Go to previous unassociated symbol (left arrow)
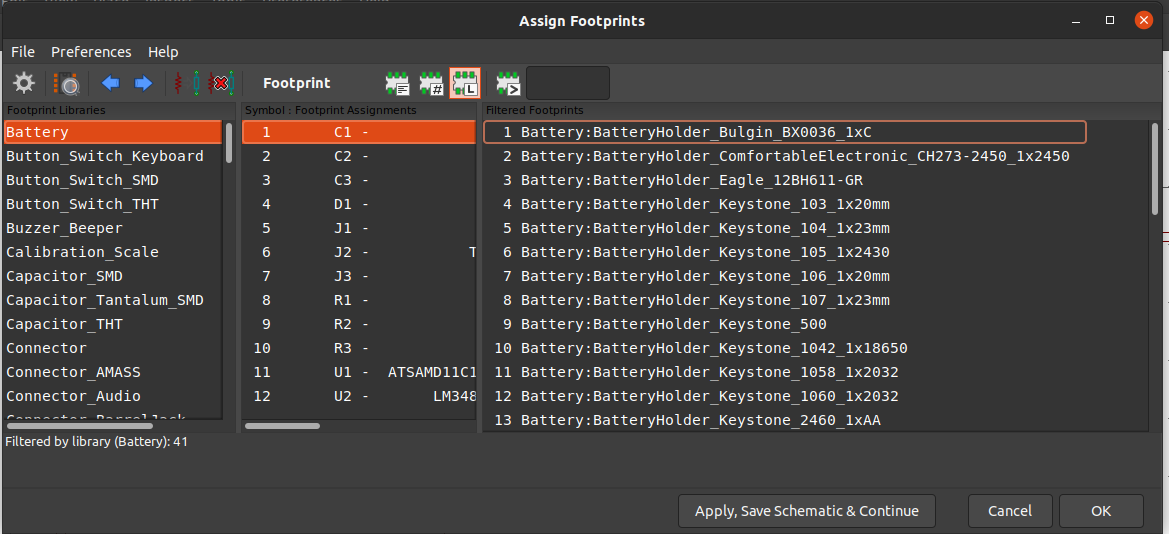Viewport: 1169px width, 534px height. [x=111, y=83]
